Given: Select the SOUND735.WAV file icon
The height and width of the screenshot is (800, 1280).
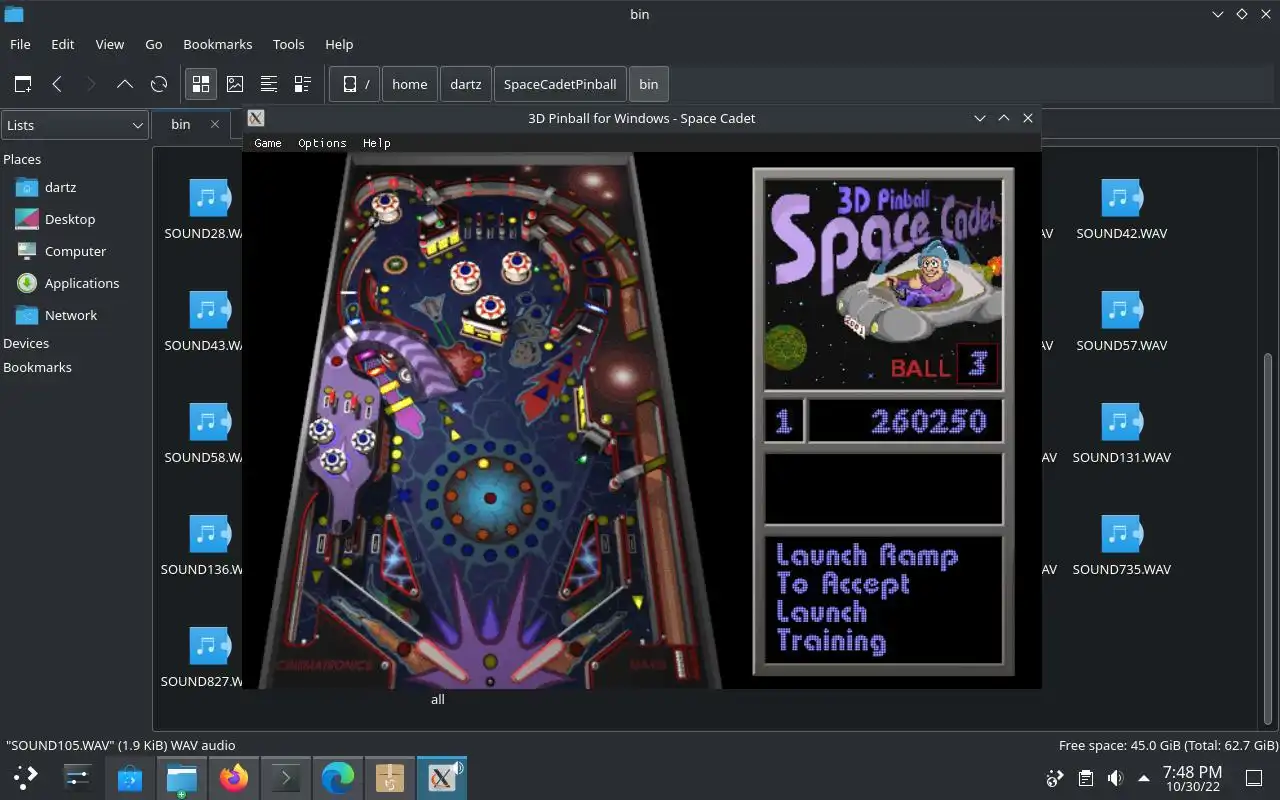Looking at the screenshot, I should point(1121,534).
